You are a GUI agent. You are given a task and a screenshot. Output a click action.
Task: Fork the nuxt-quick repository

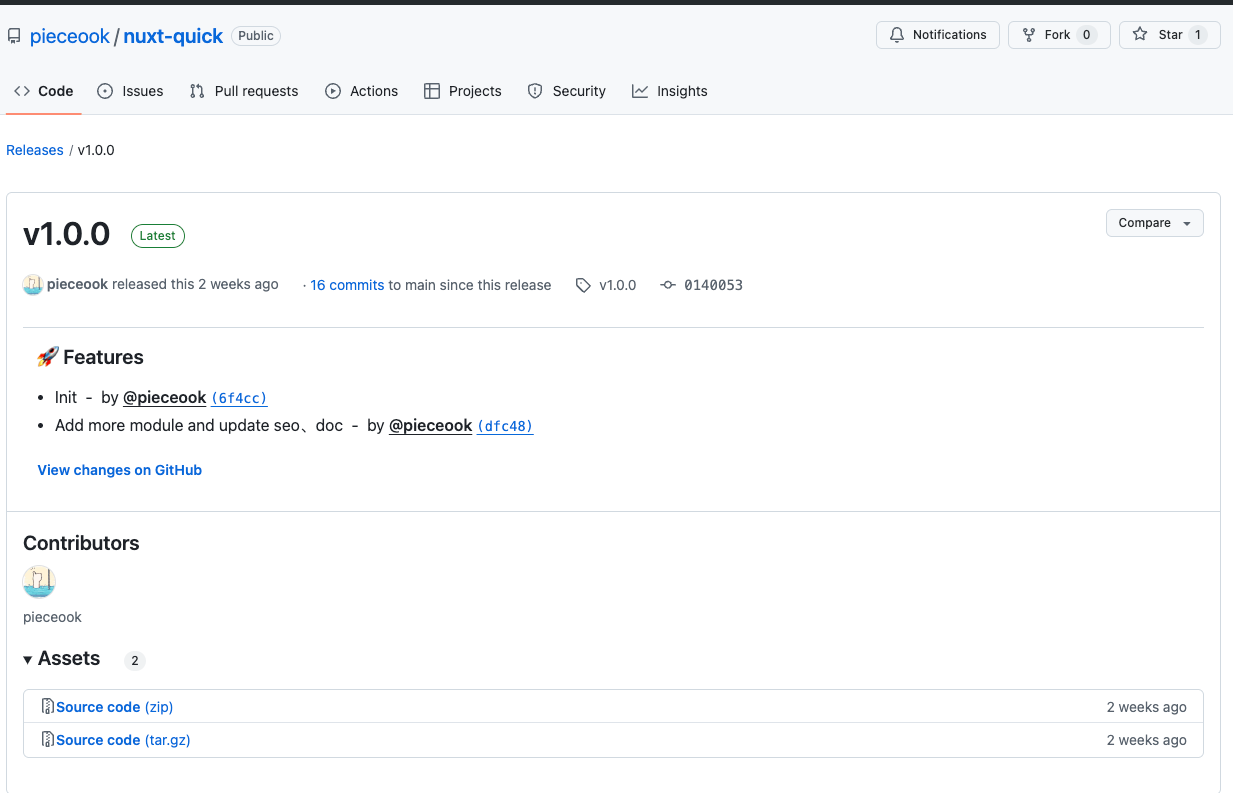coord(1058,35)
